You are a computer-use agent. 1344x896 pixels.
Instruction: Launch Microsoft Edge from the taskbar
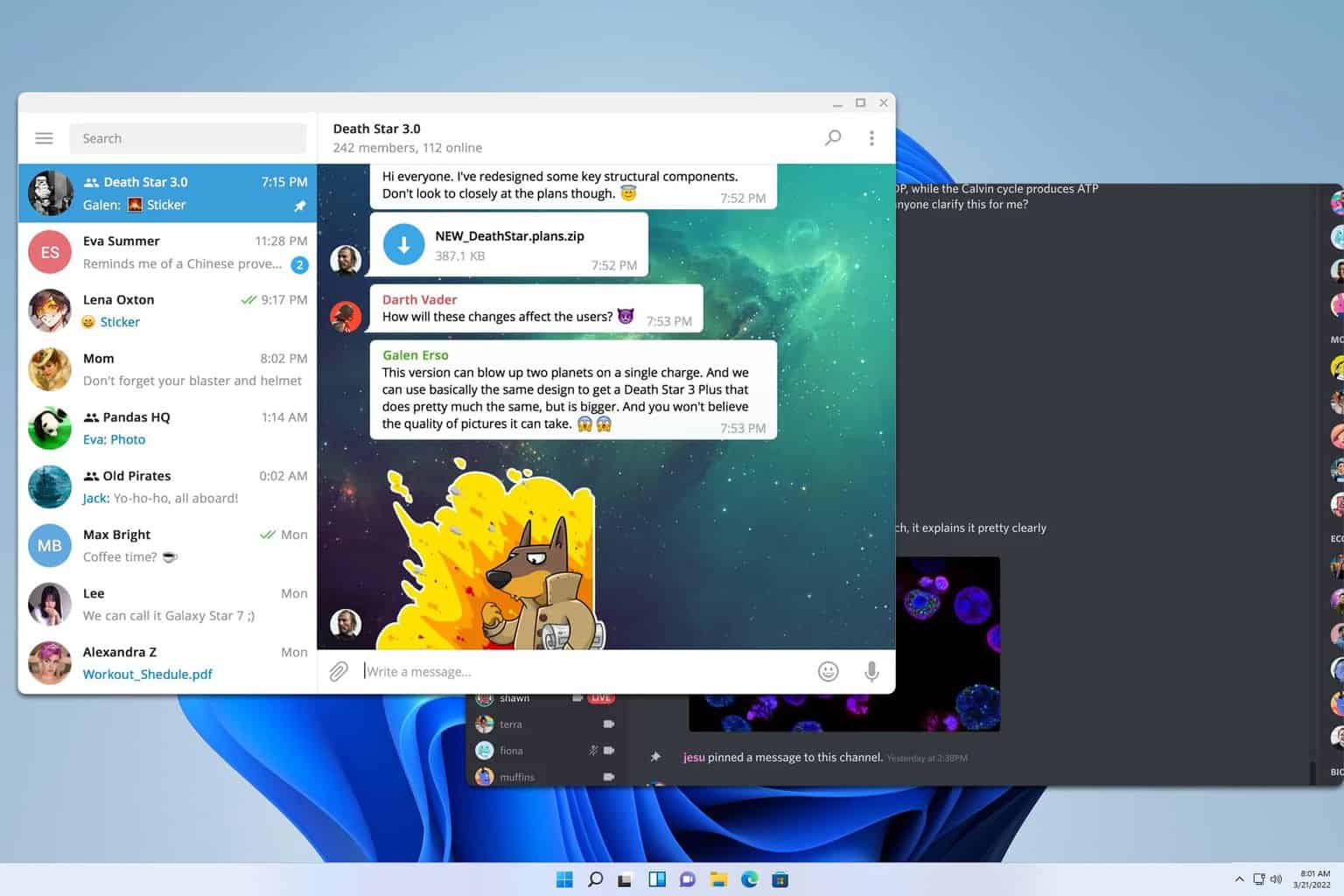(749, 879)
